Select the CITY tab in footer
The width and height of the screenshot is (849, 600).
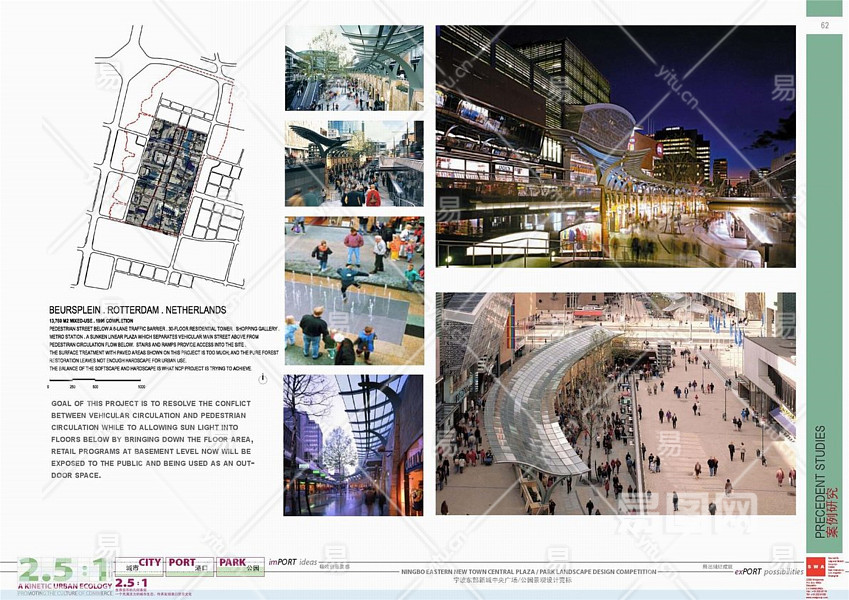pyautogui.click(x=139, y=566)
